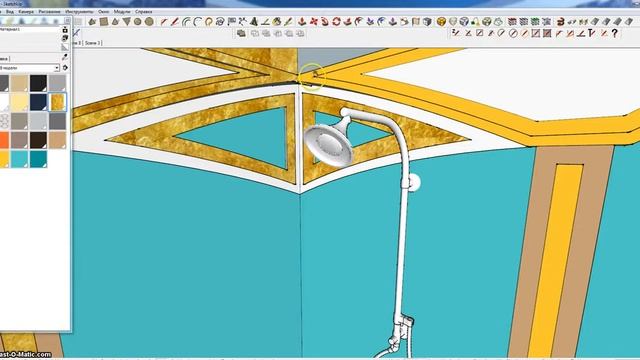Click the yellow cube style icon
The width and height of the screenshot is (640, 360).
pos(441,22)
